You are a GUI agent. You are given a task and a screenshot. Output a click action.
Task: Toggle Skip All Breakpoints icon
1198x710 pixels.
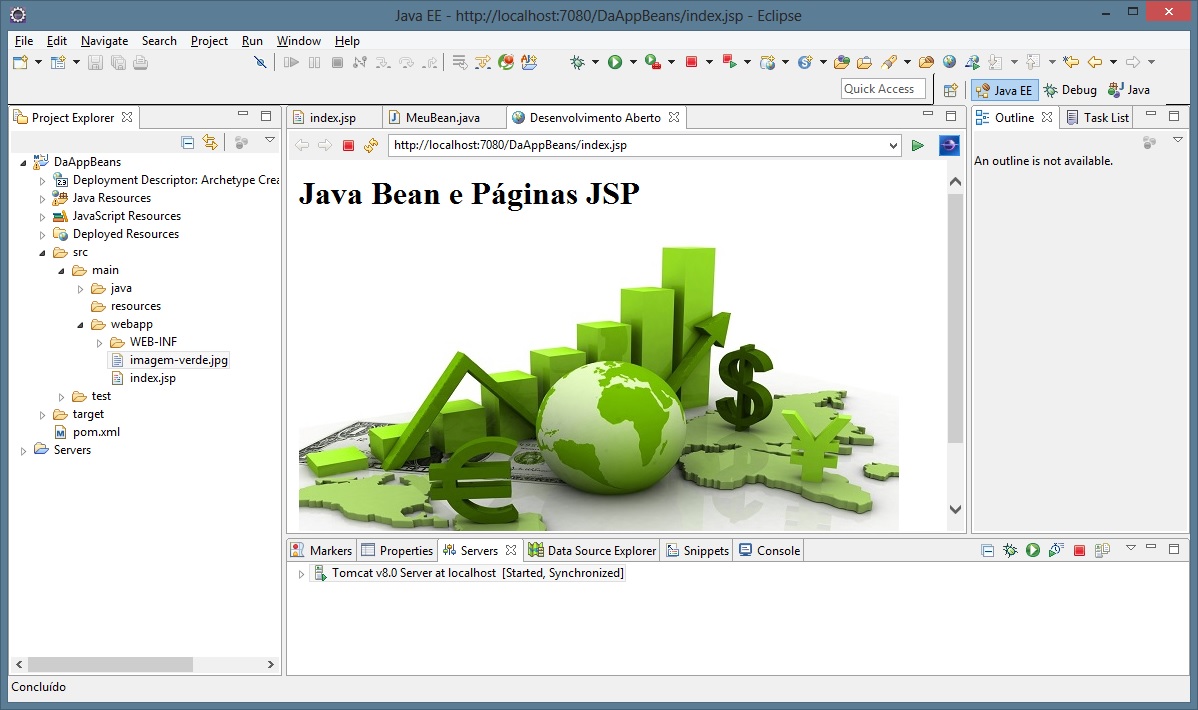click(261, 62)
